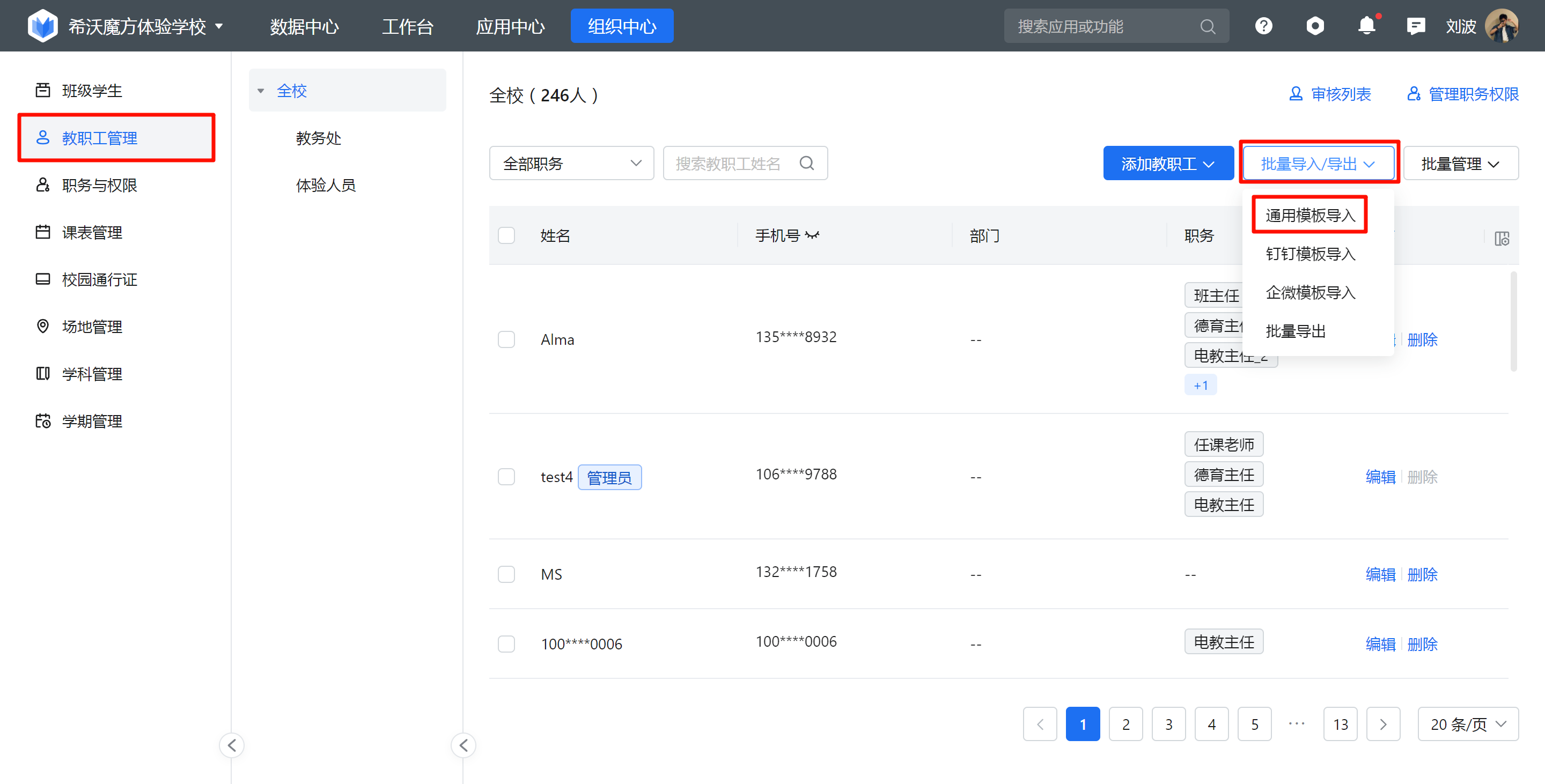Expand the 批量管理 dropdown
This screenshot has height=784, width=1545.
click(x=1460, y=163)
